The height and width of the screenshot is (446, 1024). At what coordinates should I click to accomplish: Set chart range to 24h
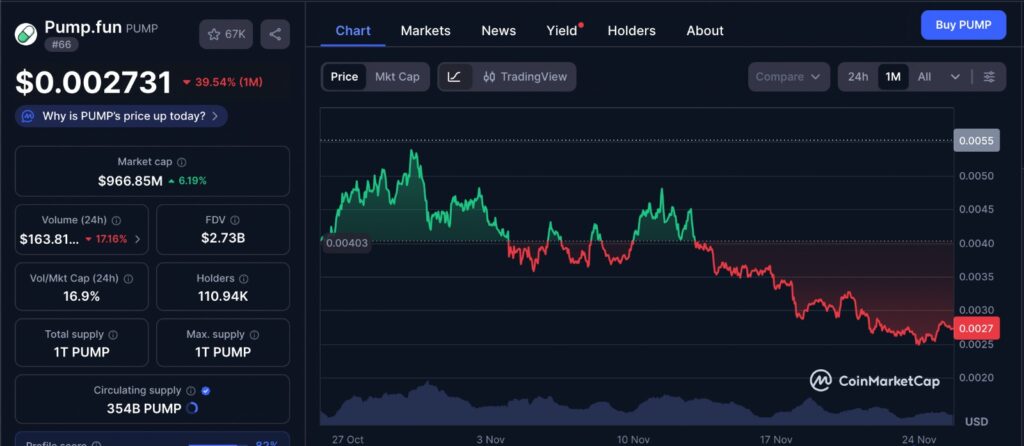(857, 76)
